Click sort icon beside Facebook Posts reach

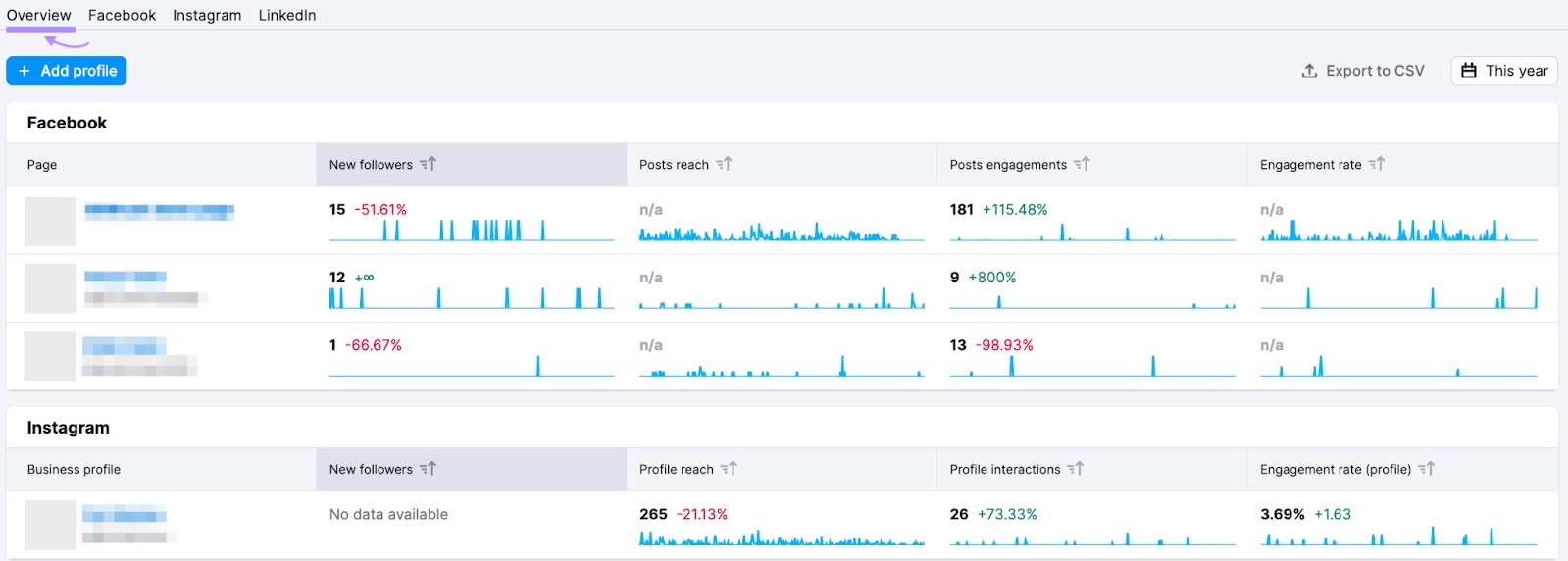[x=724, y=164]
